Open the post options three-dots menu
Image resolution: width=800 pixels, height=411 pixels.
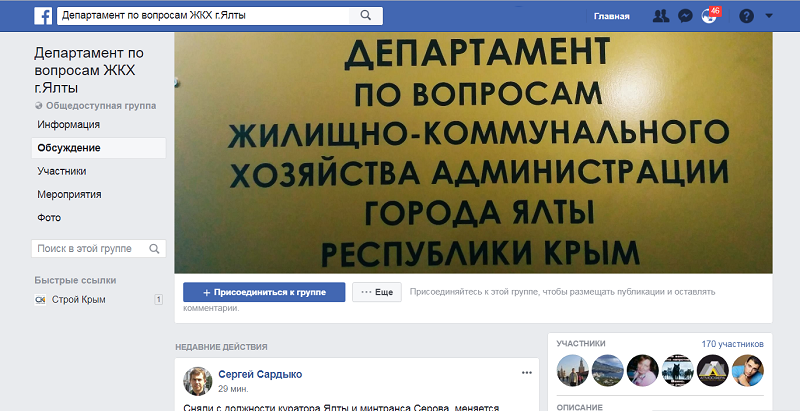pyautogui.click(x=527, y=373)
